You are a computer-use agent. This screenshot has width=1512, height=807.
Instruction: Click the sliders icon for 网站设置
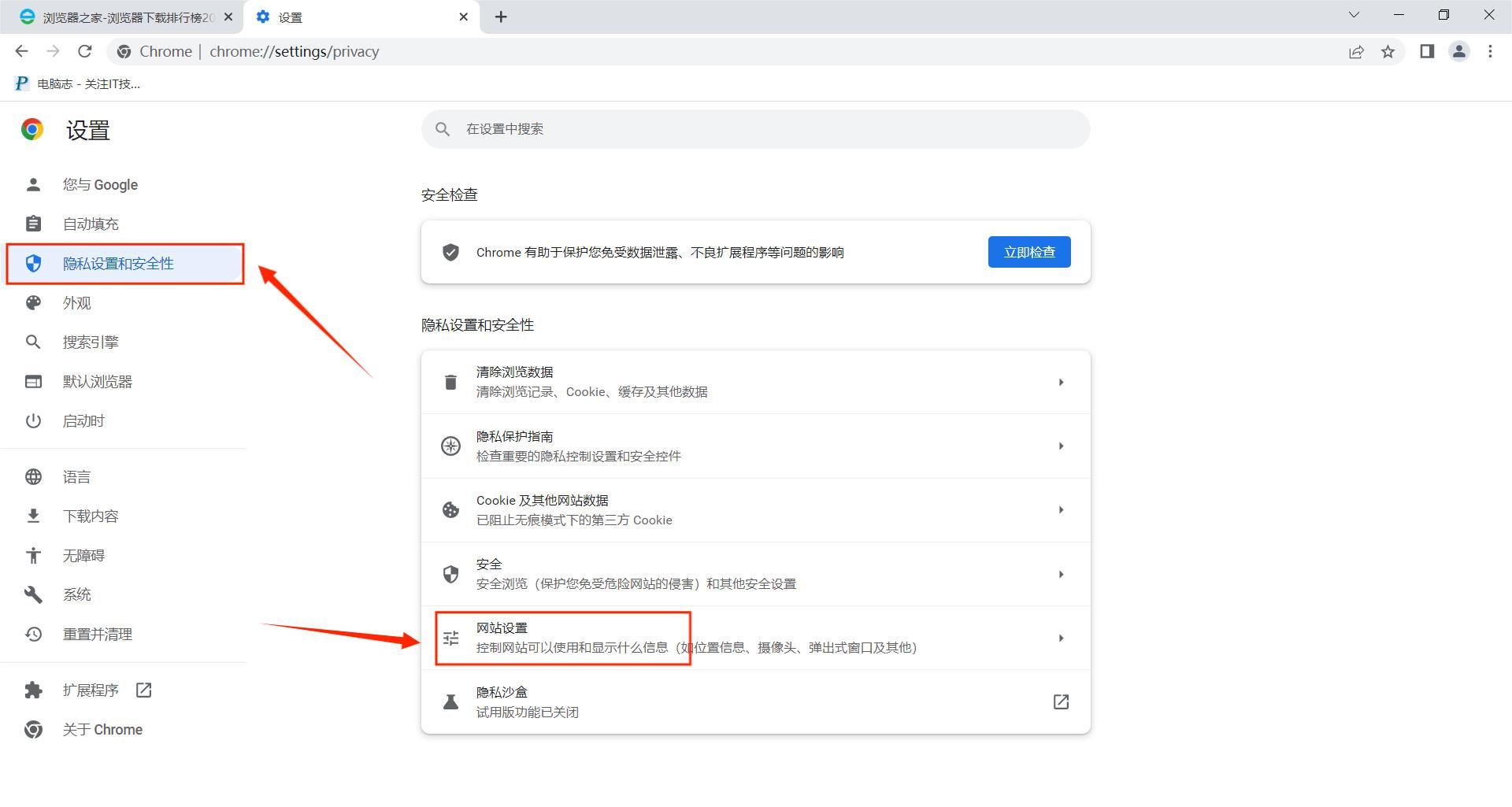[450, 639]
